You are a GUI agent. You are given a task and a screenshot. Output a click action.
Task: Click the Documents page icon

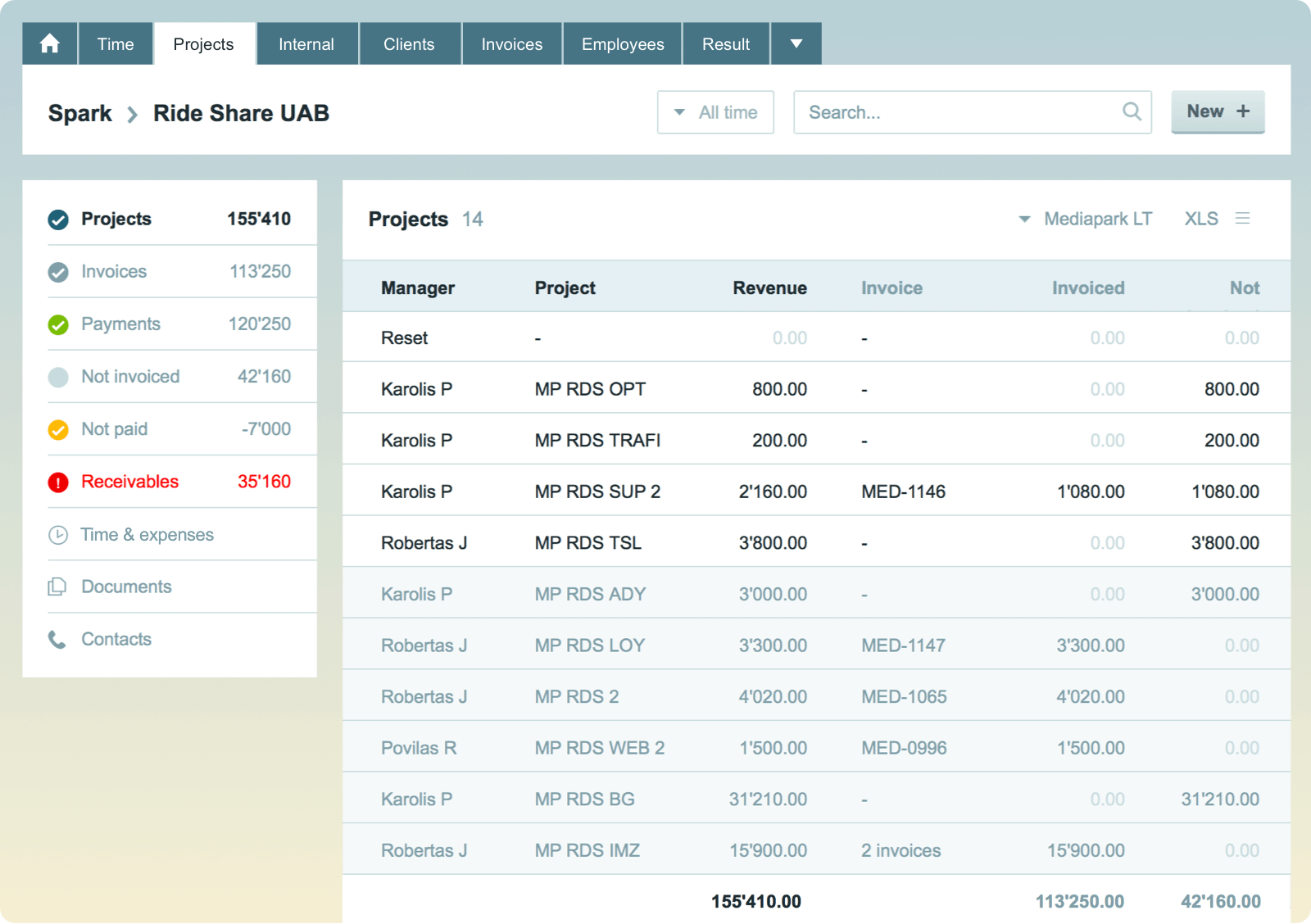pos(57,587)
